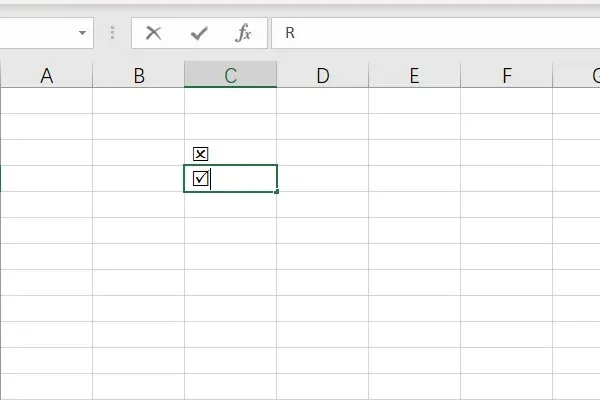Select column D header
This screenshot has width=600, height=400.
322,75
